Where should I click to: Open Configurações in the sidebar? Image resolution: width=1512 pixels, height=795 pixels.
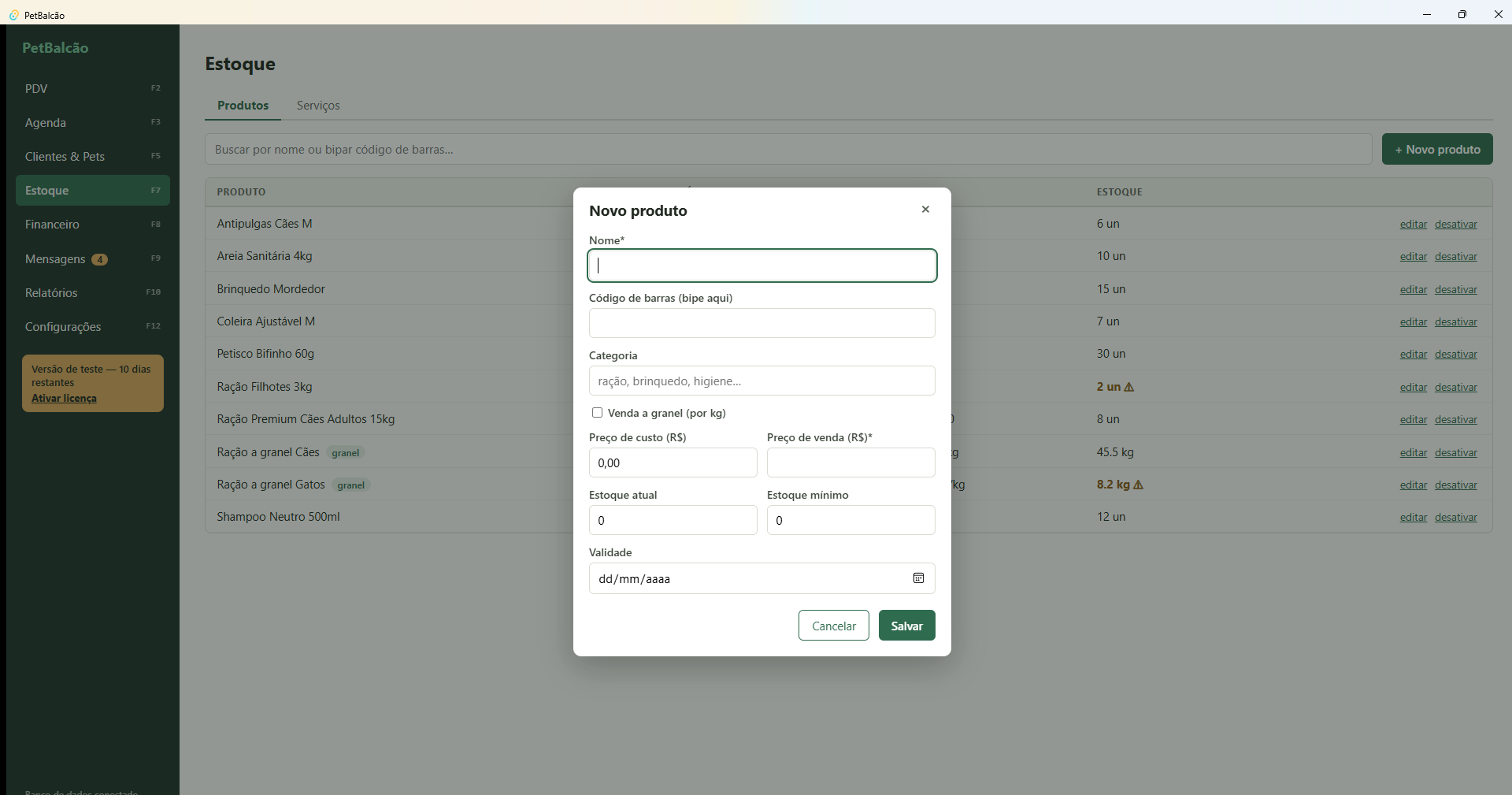click(93, 326)
